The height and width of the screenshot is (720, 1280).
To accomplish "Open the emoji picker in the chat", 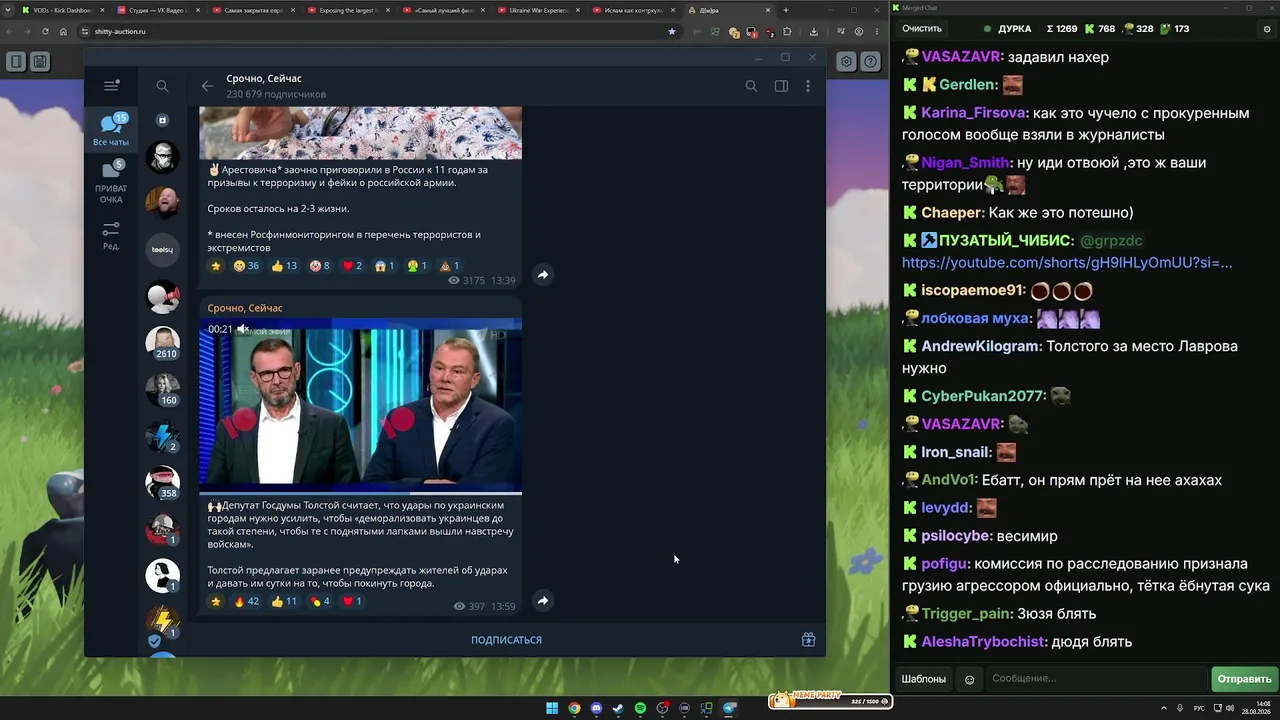I will (x=969, y=680).
